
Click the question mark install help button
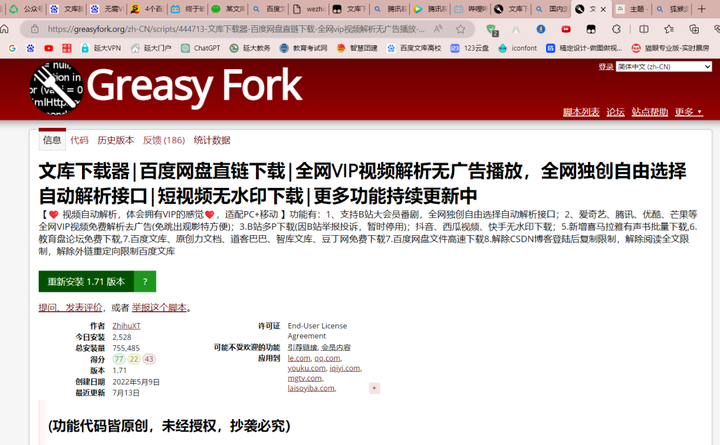[x=145, y=282]
